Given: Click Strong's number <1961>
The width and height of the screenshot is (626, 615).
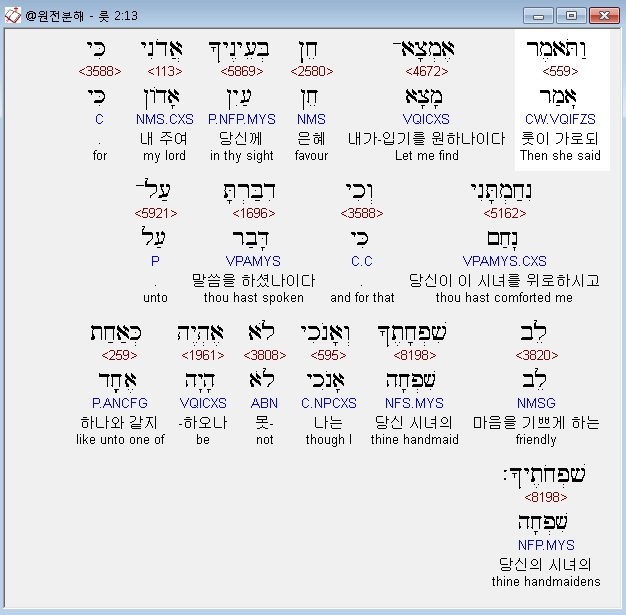Looking at the screenshot, I should [203, 355].
